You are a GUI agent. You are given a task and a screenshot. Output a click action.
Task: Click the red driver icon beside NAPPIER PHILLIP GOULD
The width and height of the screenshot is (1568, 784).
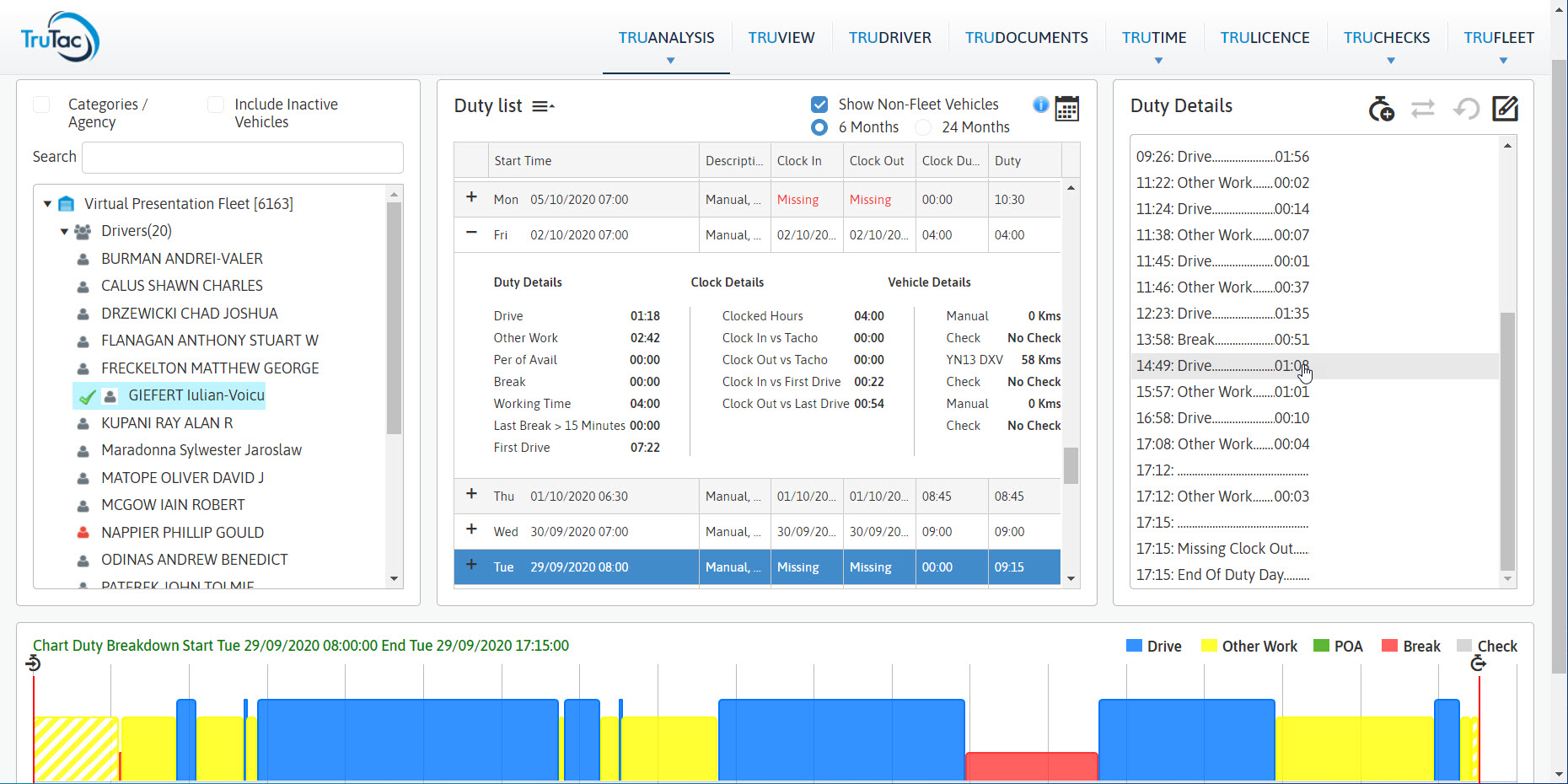click(83, 533)
